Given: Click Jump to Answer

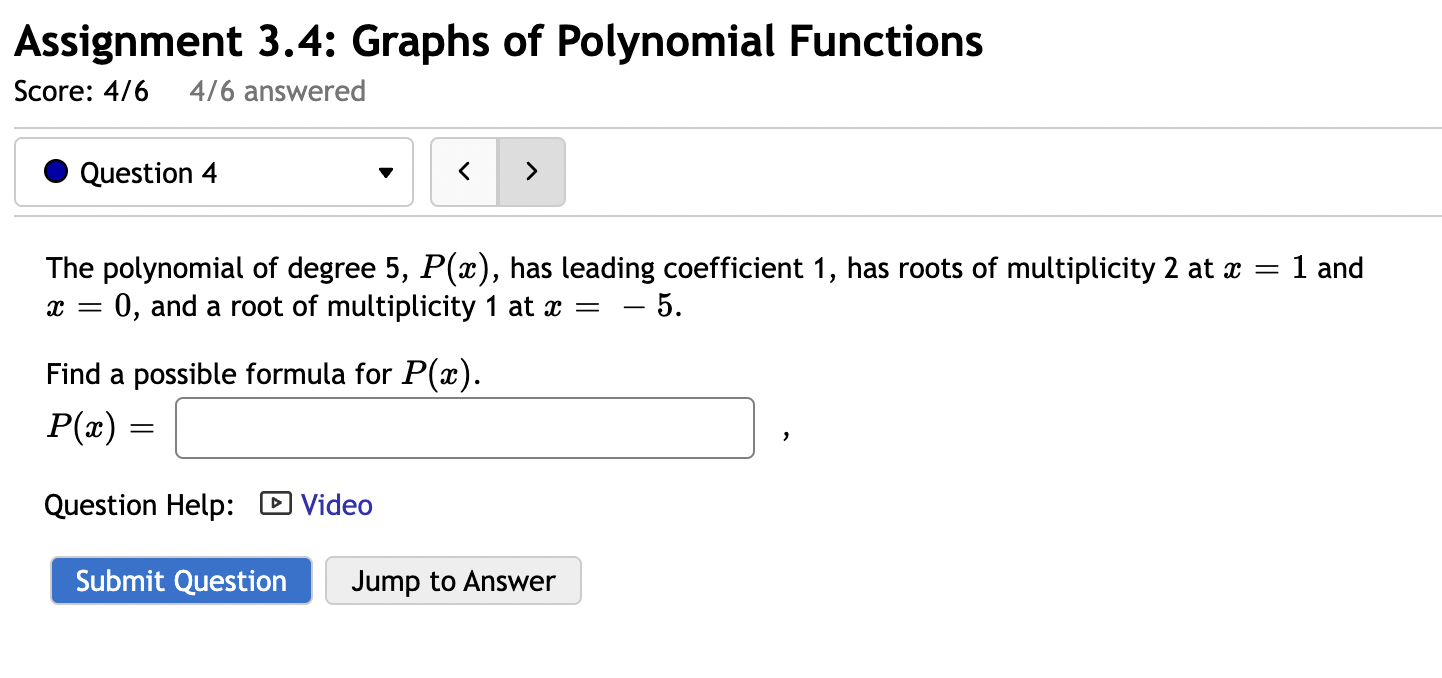Looking at the screenshot, I should pos(453,580).
